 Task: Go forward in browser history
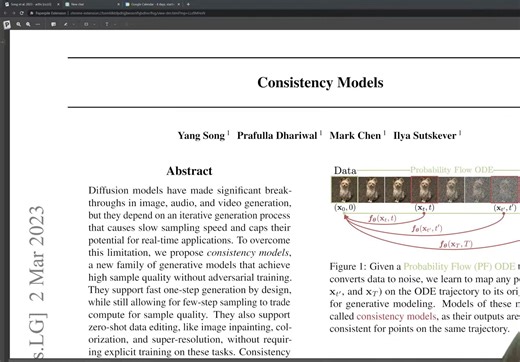point(14,13)
